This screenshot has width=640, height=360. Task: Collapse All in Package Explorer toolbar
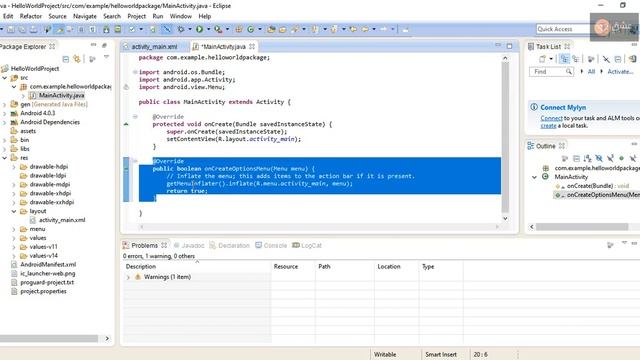click(66, 59)
